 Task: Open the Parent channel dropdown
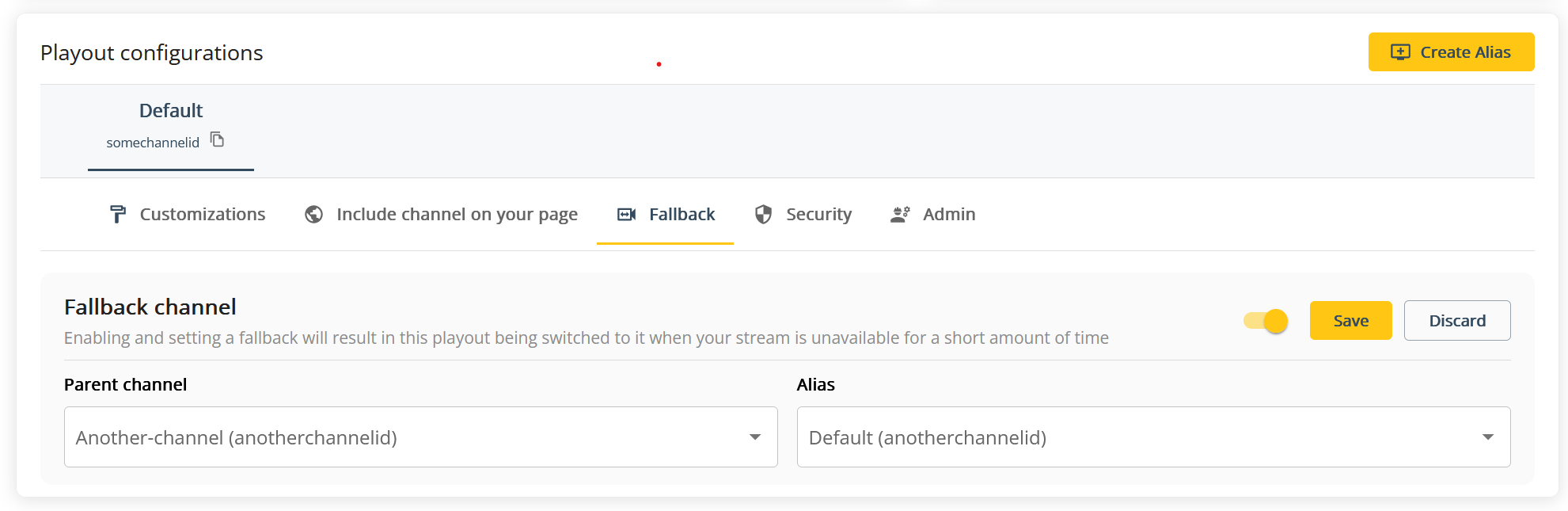(x=421, y=437)
